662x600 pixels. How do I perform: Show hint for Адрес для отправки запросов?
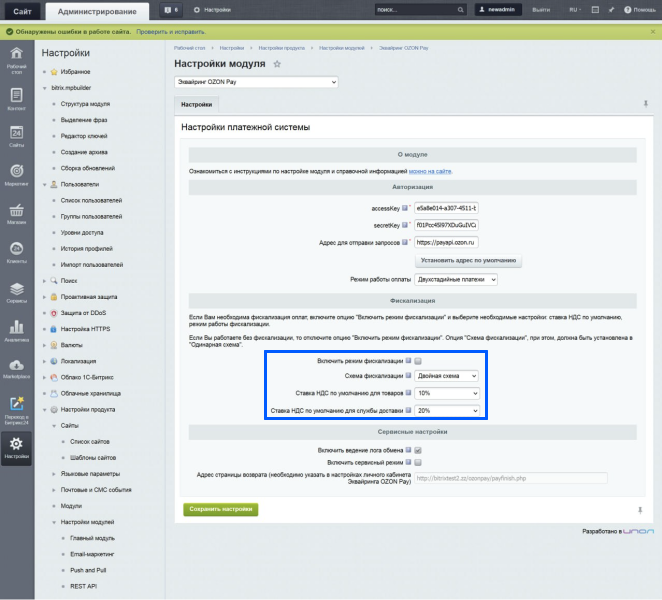(x=405, y=242)
